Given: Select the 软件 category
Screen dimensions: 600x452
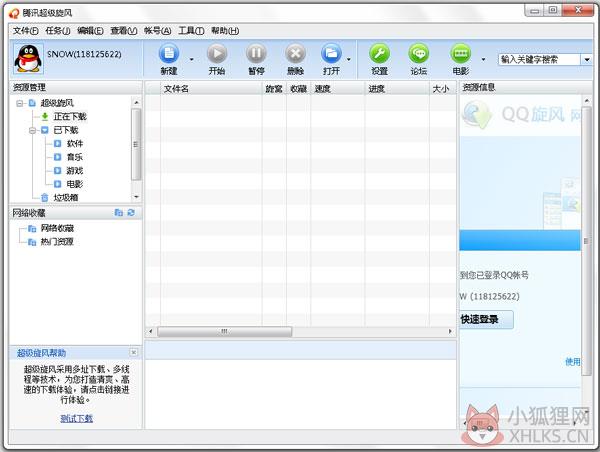Looking at the screenshot, I should point(75,144).
